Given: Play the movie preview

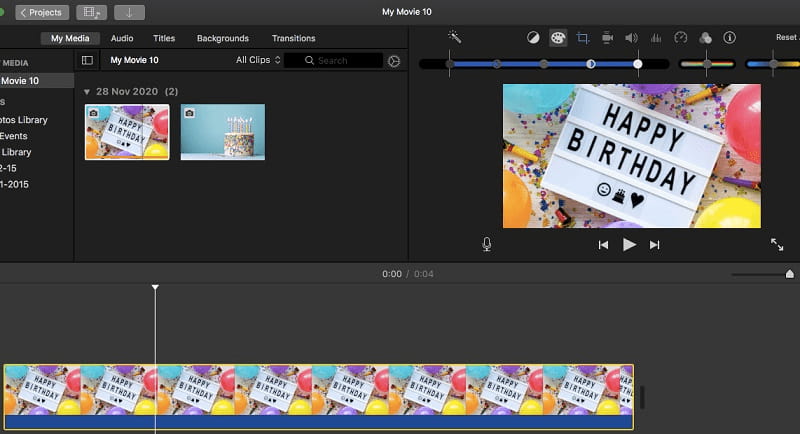Looking at the screenshot, I should pos(629,245).
